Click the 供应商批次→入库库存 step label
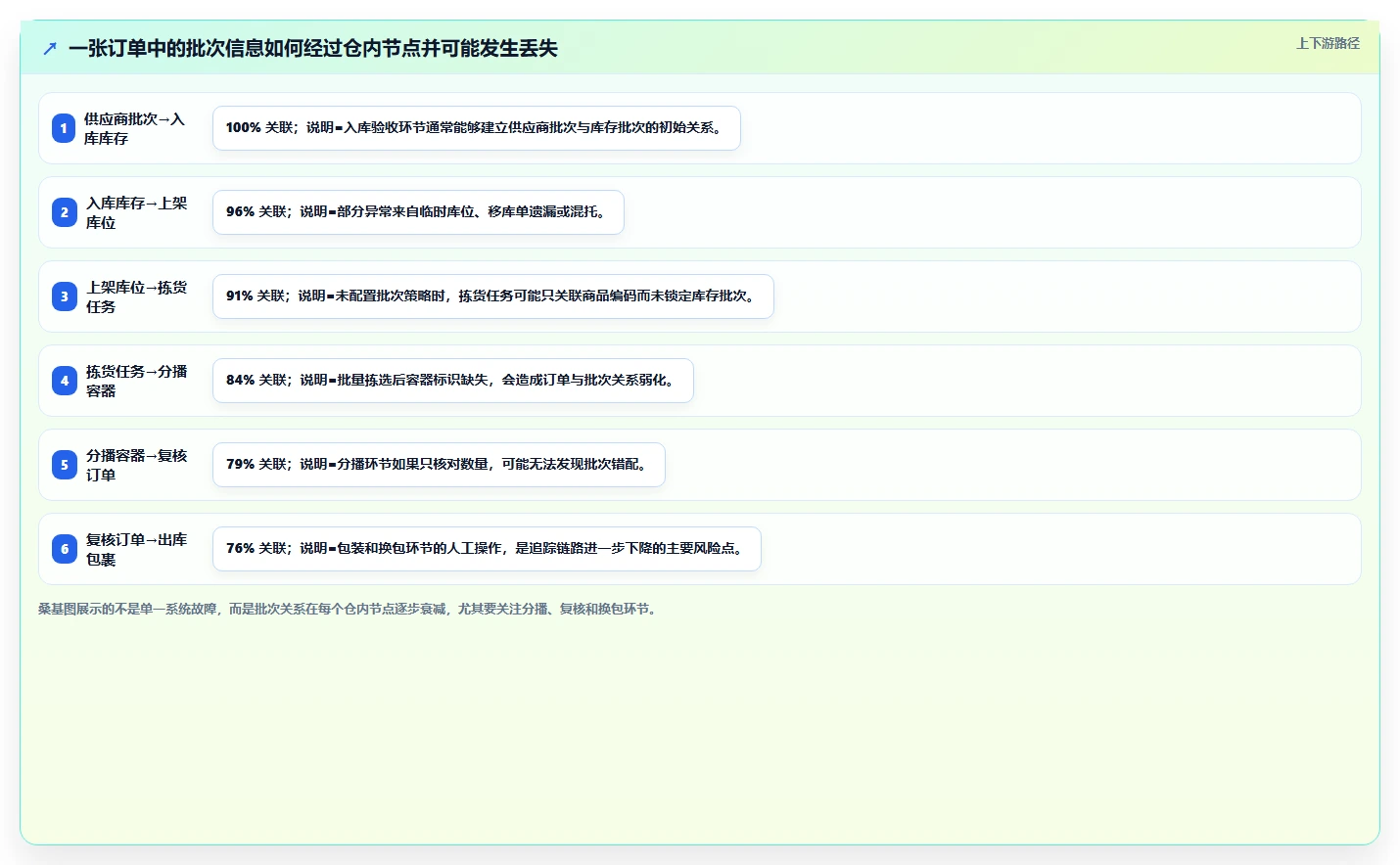 135,128
